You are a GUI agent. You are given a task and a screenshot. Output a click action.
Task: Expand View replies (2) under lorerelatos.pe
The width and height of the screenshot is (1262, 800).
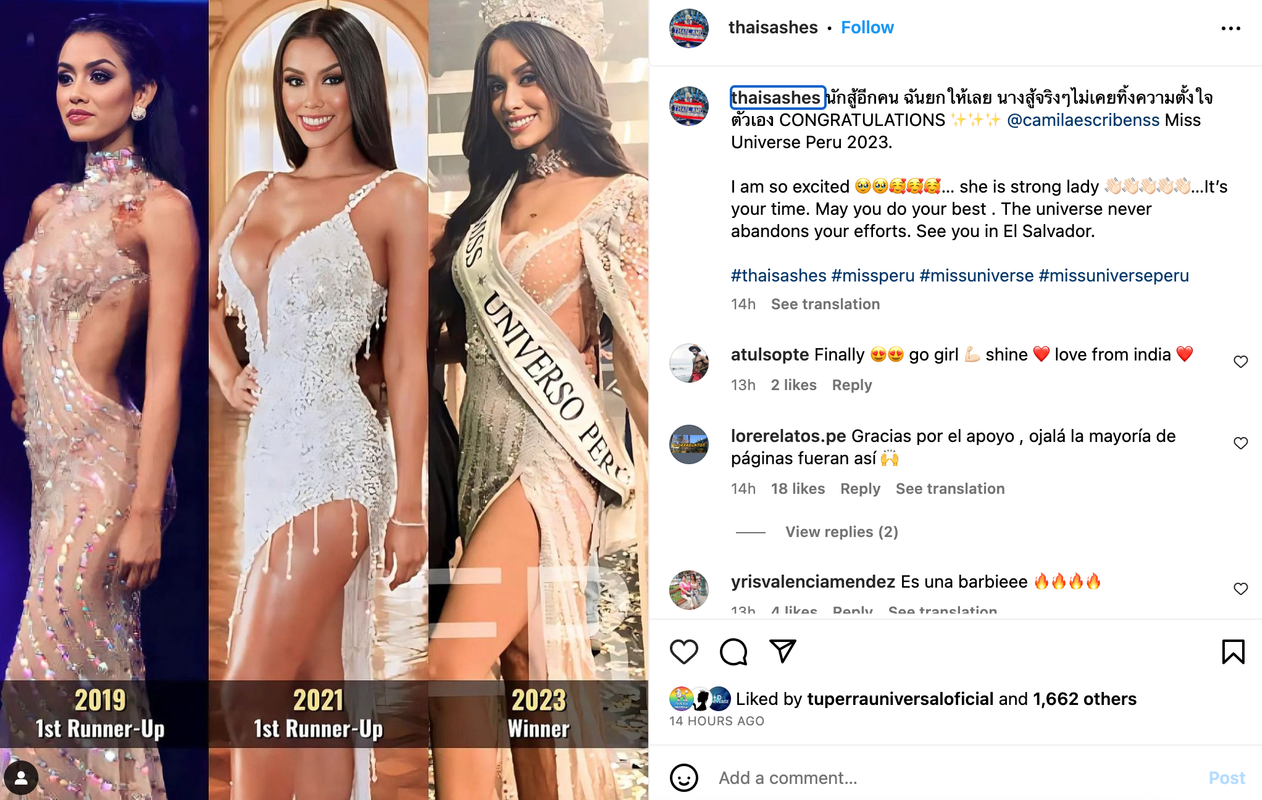click(x=841, y=532)
